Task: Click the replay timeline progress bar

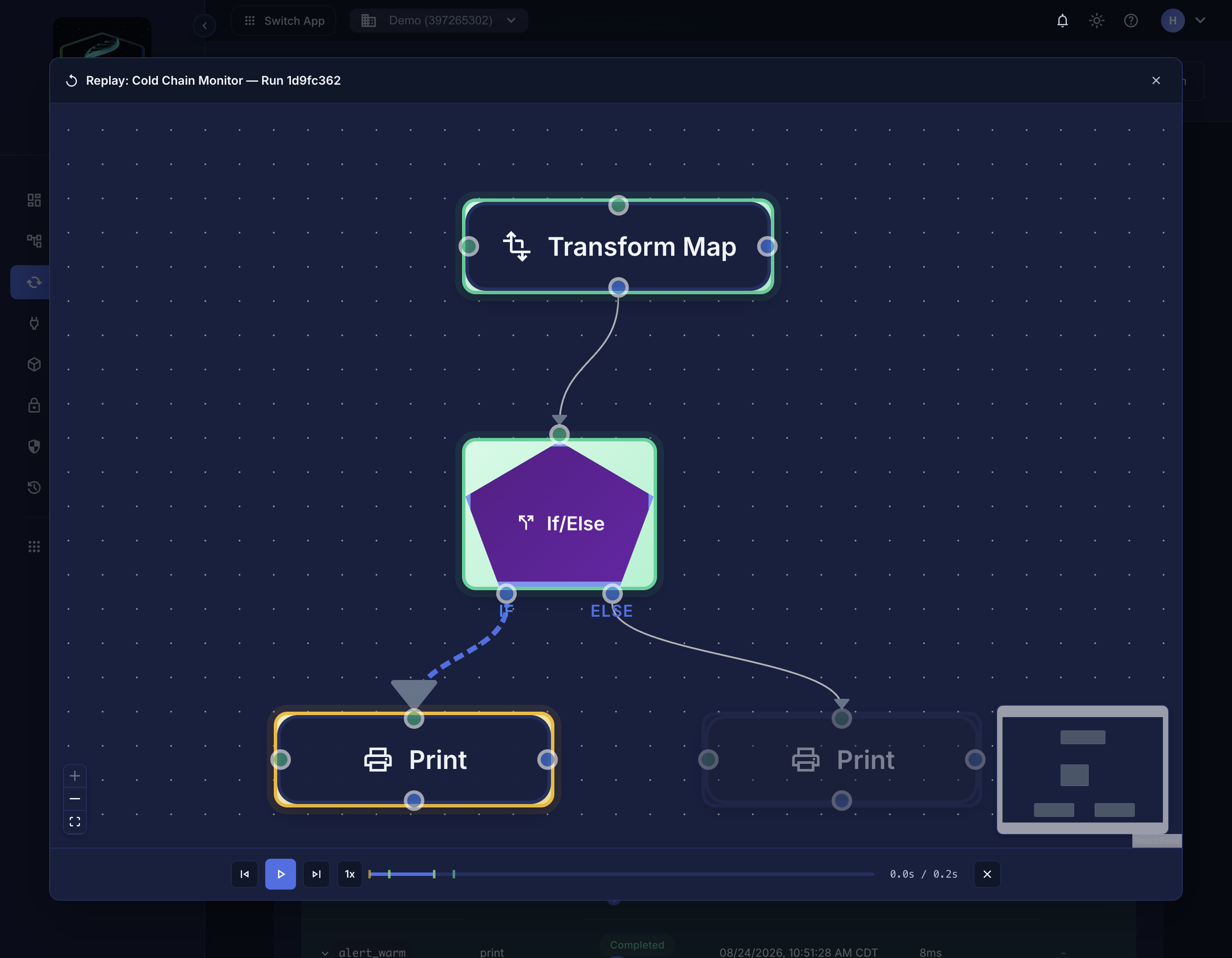Action: [621, 874]
